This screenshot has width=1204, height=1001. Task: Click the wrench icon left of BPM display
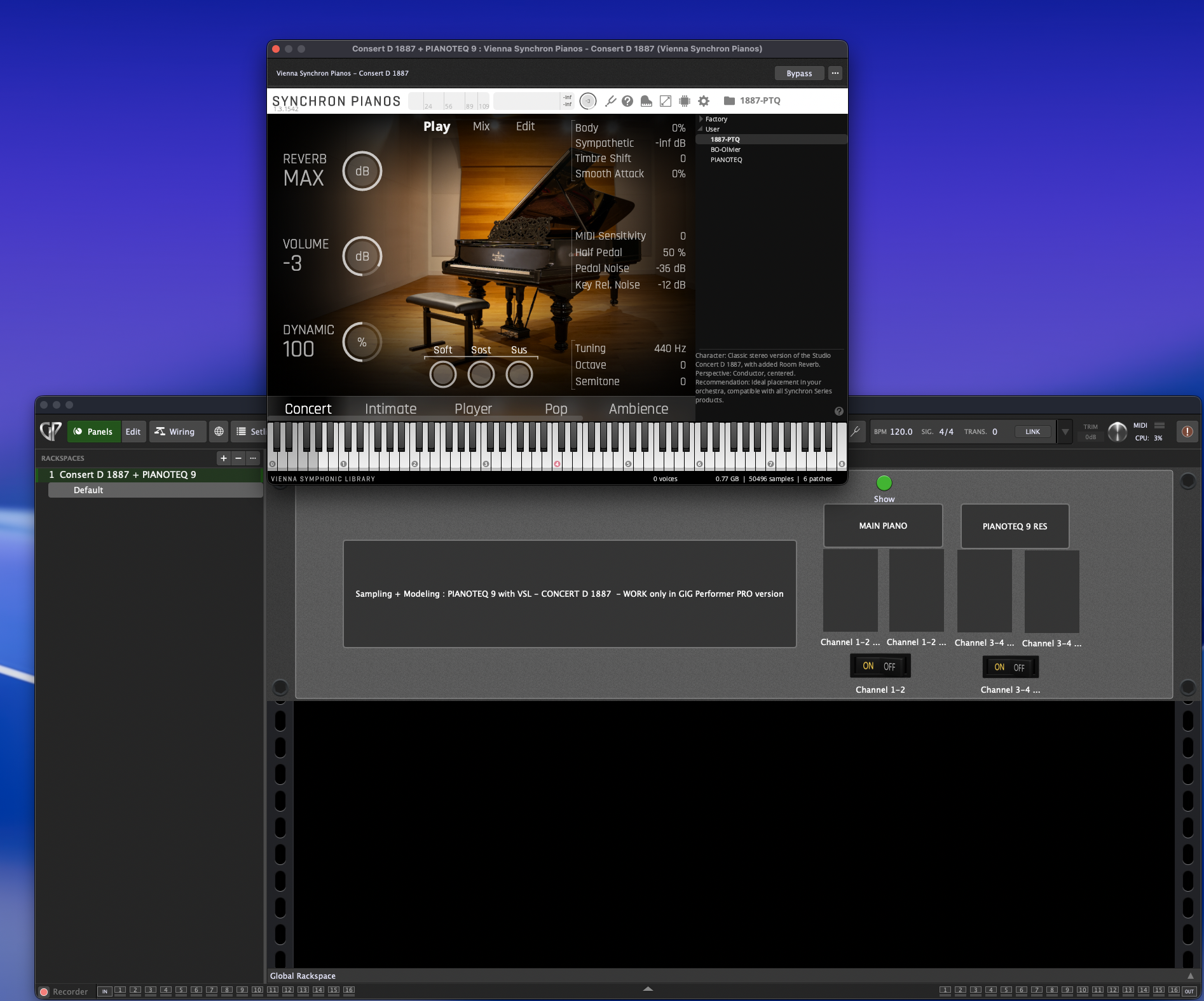click(856, 432)
